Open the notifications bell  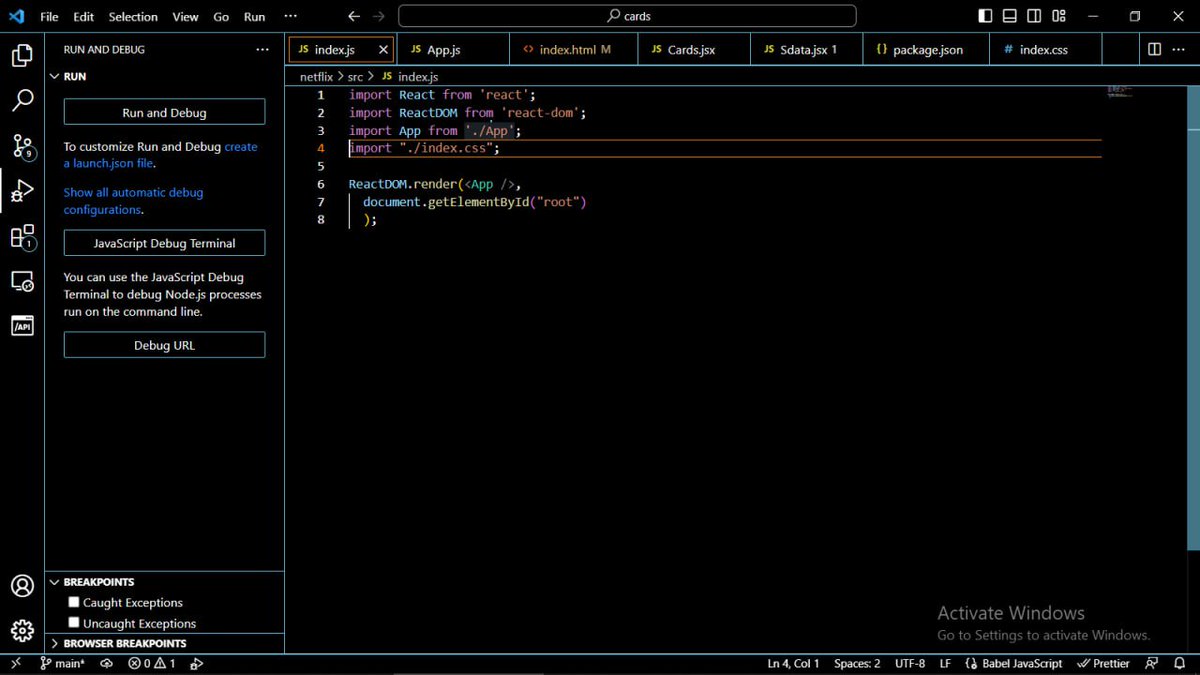1179,663
